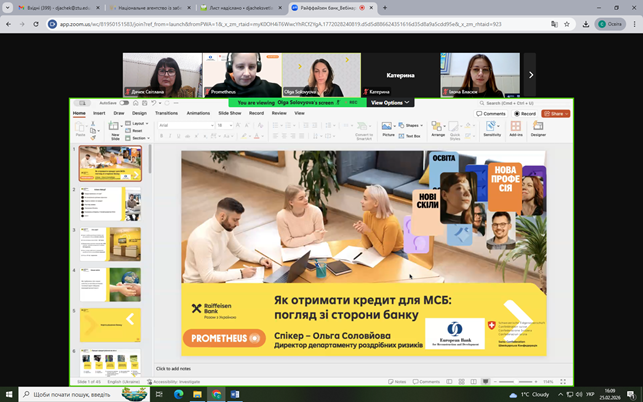Click the Comments button

click(x=492, y=113)
